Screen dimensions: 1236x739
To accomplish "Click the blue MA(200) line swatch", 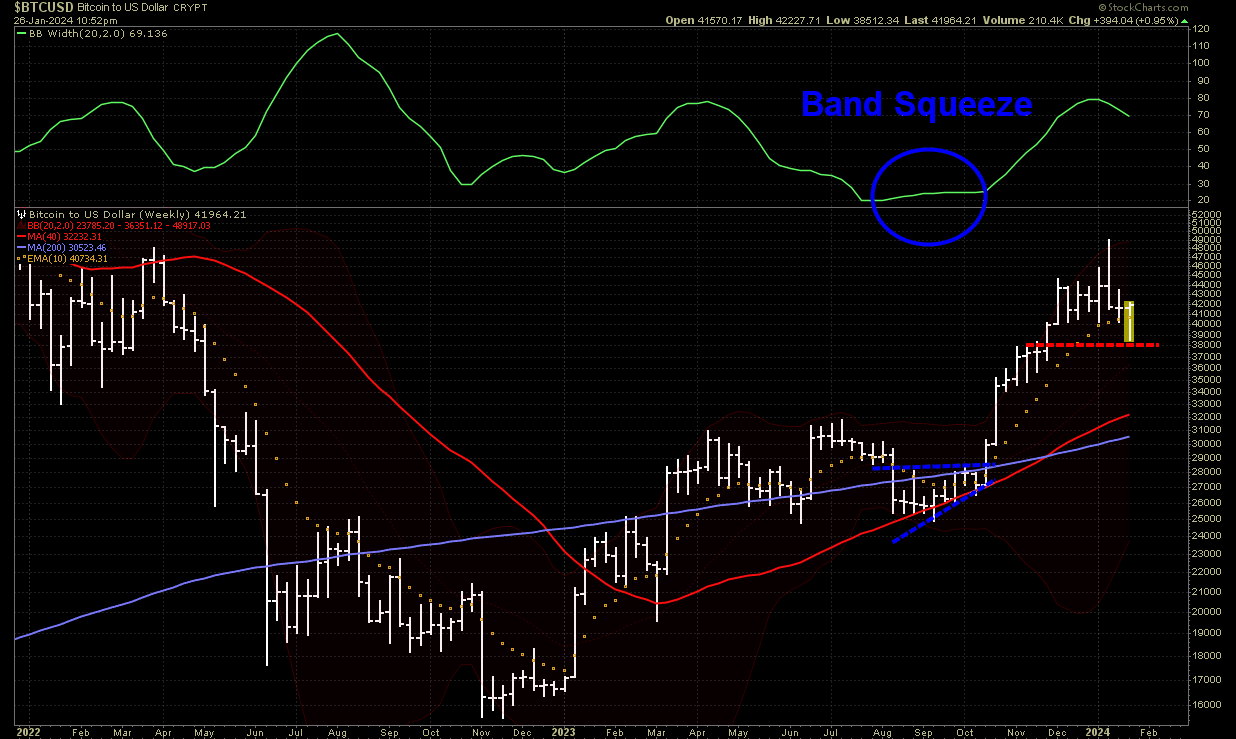I will click(22, 247).
